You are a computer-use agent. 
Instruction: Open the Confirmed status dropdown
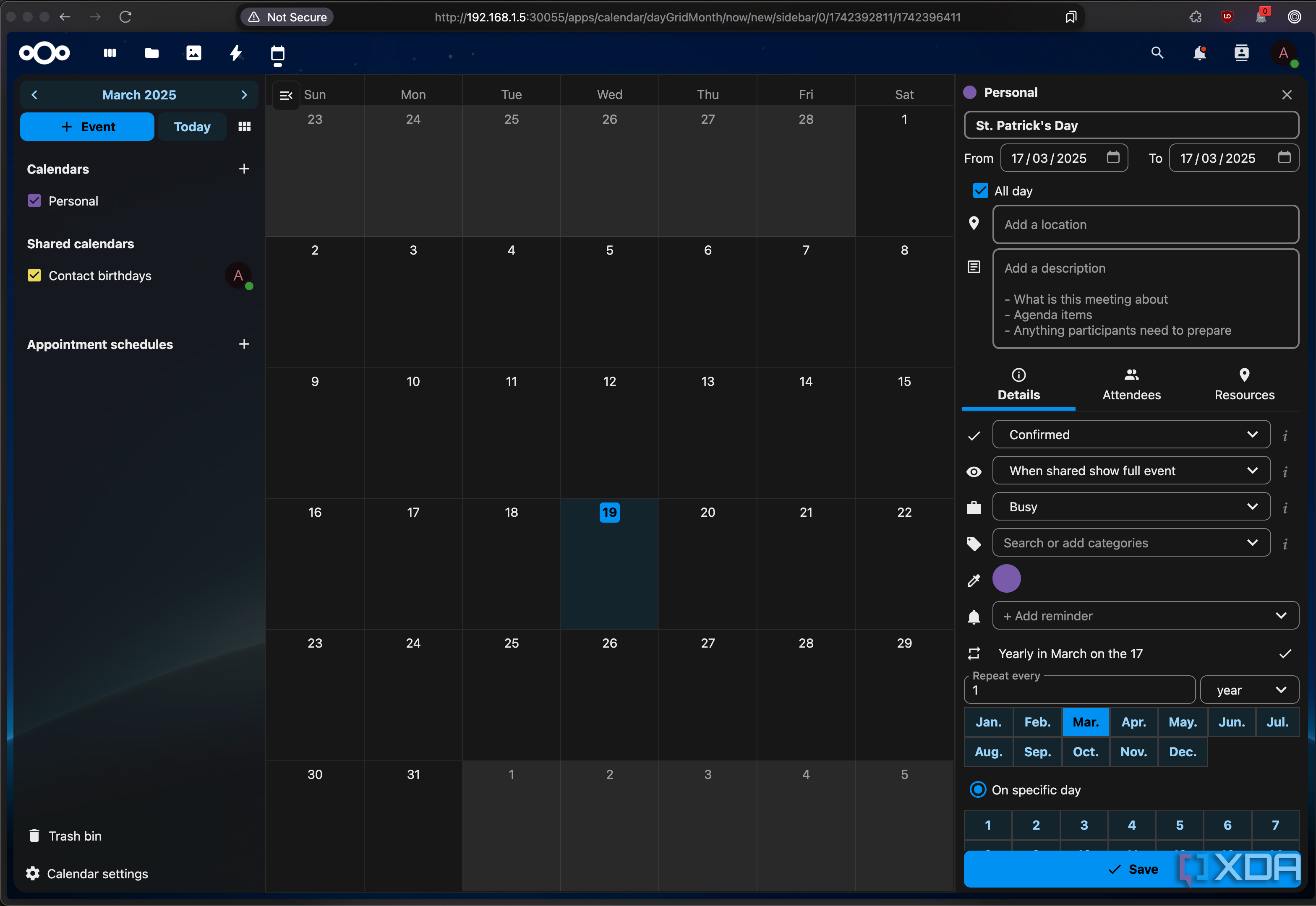pos(1131,434)
